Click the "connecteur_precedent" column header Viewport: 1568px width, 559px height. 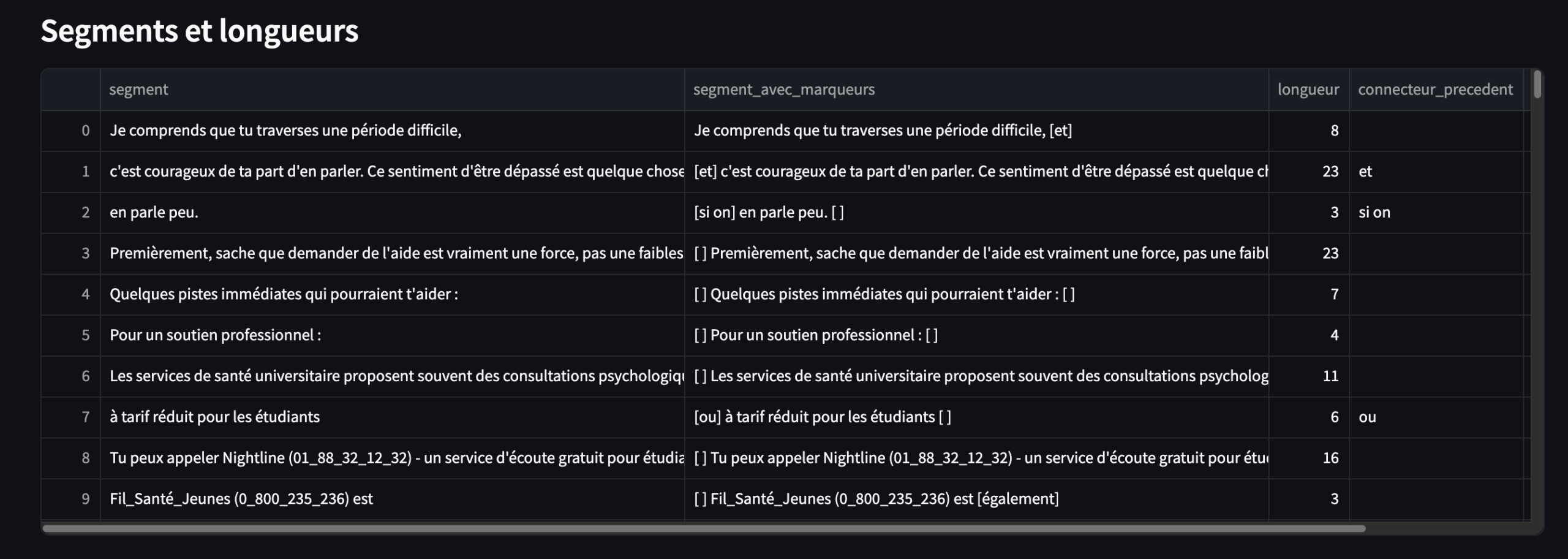[x=1434, y=89]
